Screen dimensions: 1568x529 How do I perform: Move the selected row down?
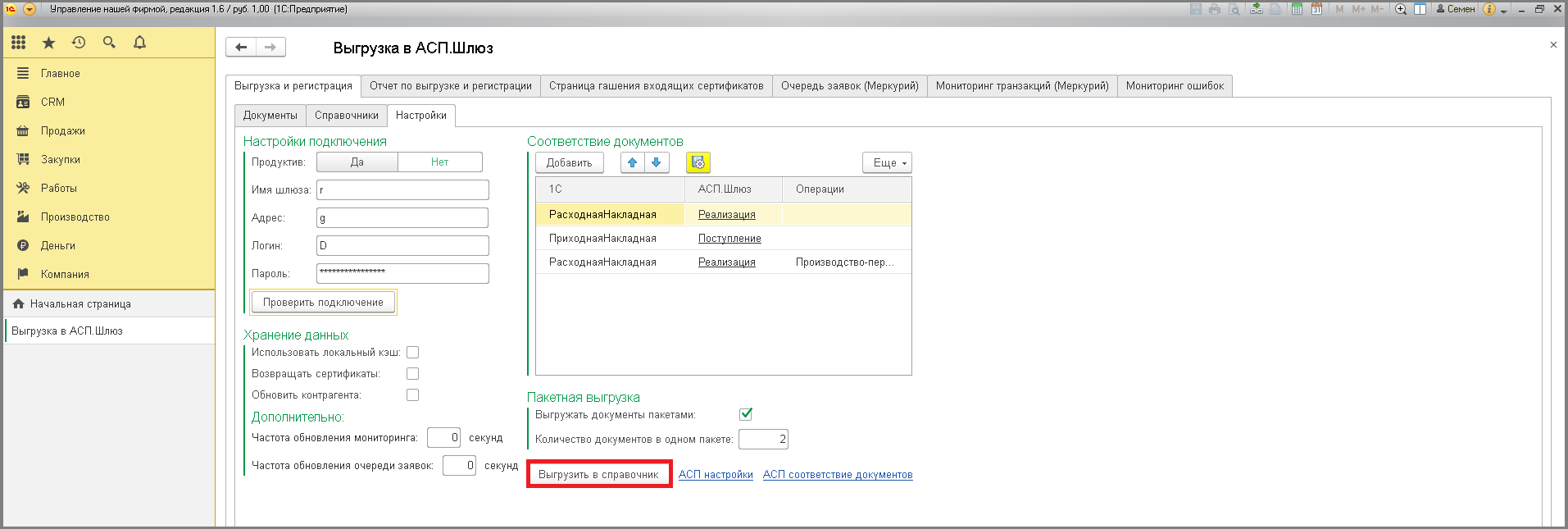[656, 162]
